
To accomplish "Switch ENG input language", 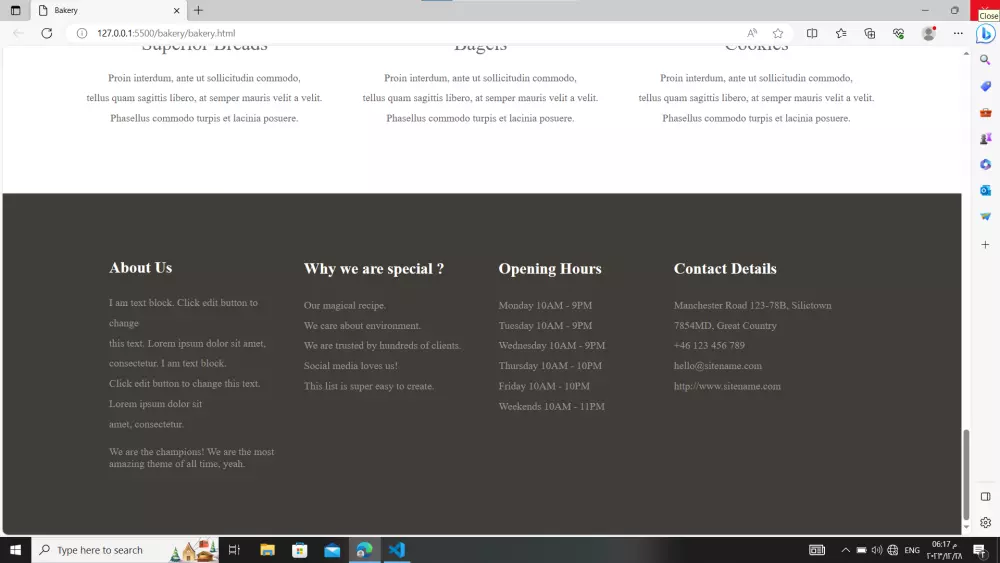I will [912, 550].
